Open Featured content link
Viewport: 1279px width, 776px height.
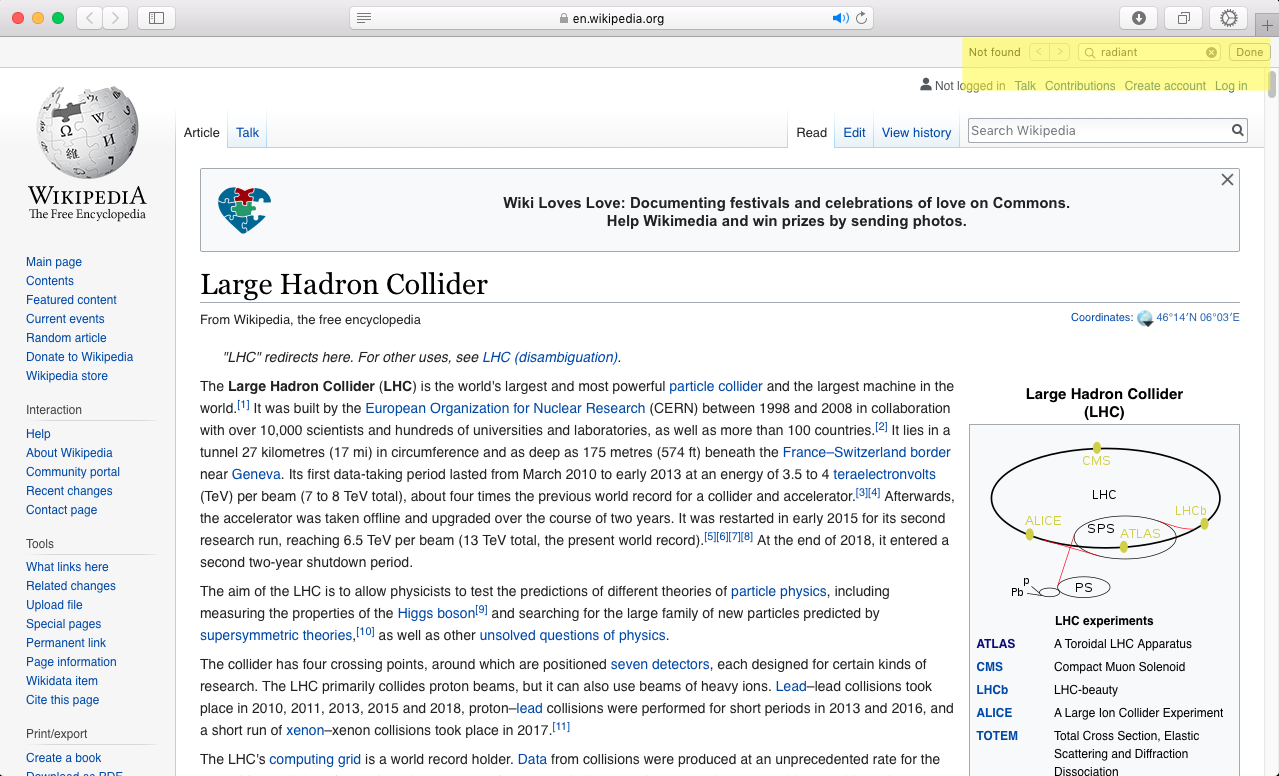pos(71,300)
